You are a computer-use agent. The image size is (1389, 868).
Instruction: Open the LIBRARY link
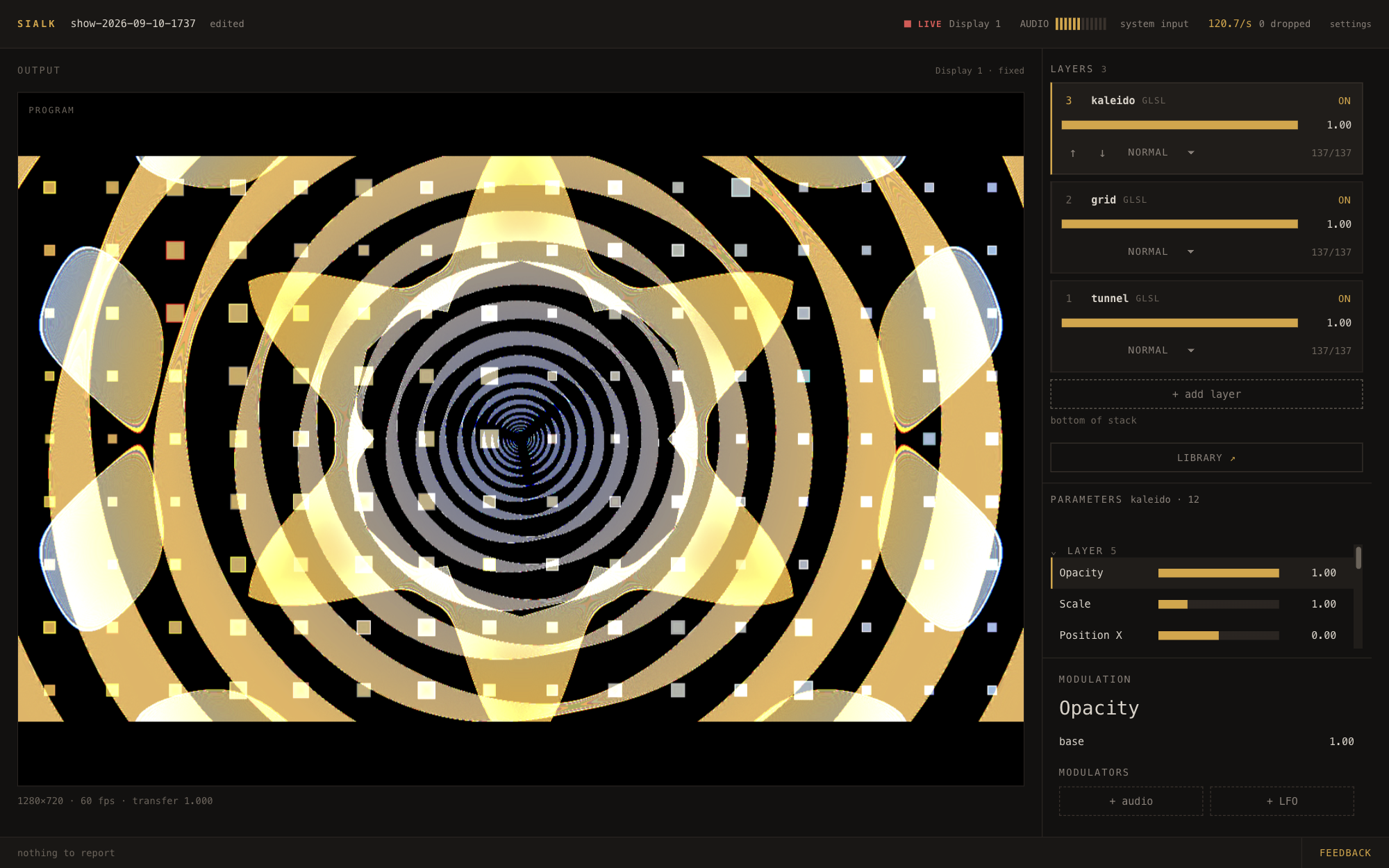click(1206, 458)
